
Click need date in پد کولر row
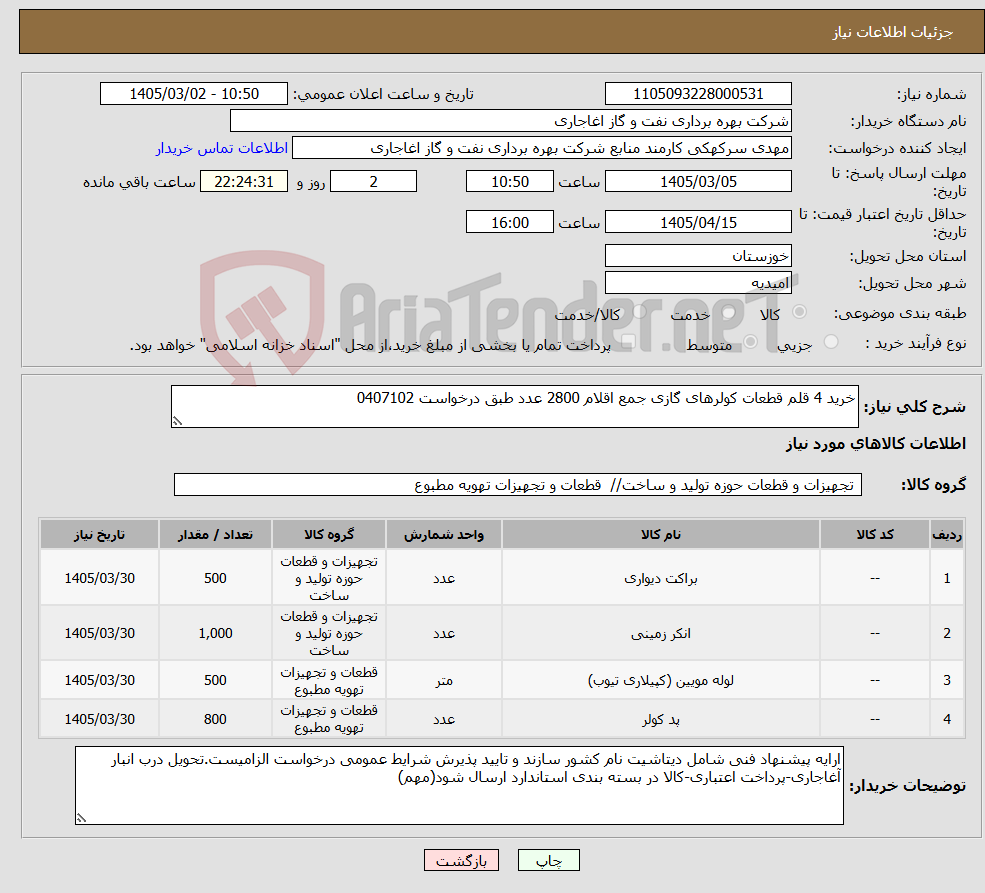(x=99, y=719)
